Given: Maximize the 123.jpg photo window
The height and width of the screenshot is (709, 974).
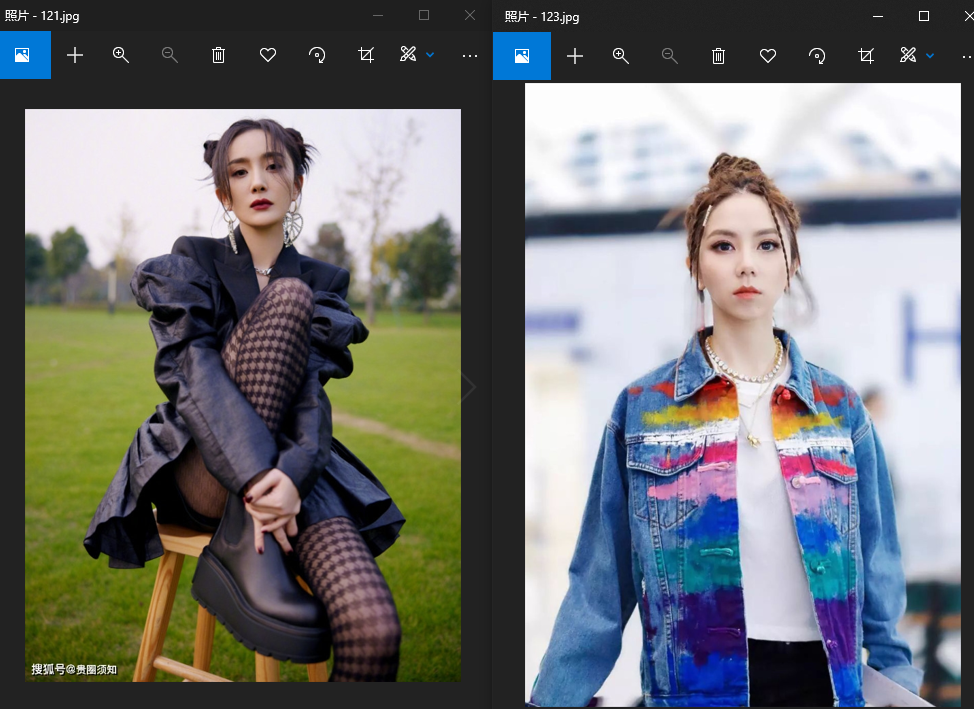Looking at the screenshot, I should tap(924, 16).
